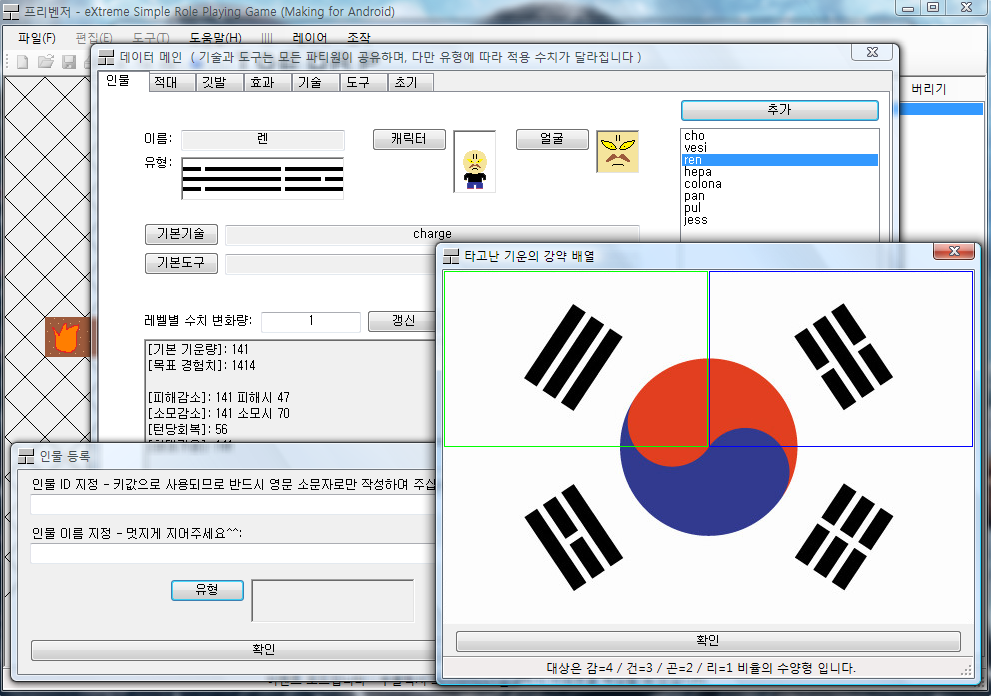Click the [피해감소]: 141 피해시 47 line

coord(219,398)
